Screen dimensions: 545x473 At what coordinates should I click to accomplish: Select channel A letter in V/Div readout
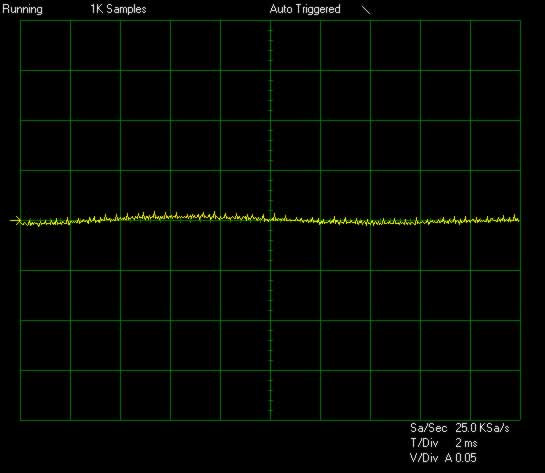(449, 458)
